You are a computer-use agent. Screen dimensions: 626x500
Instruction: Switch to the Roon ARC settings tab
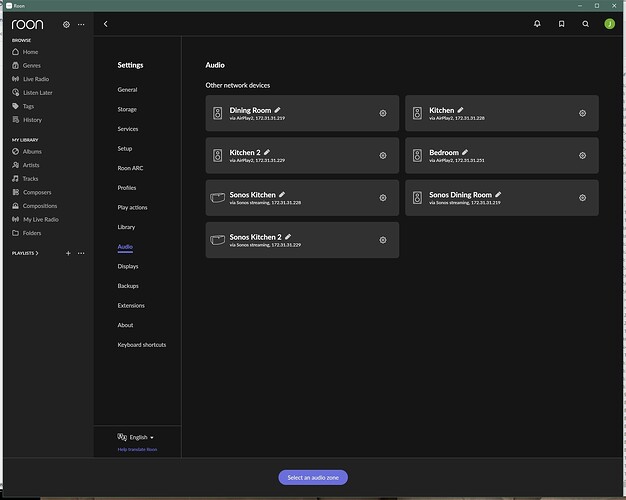click(129, 168)
